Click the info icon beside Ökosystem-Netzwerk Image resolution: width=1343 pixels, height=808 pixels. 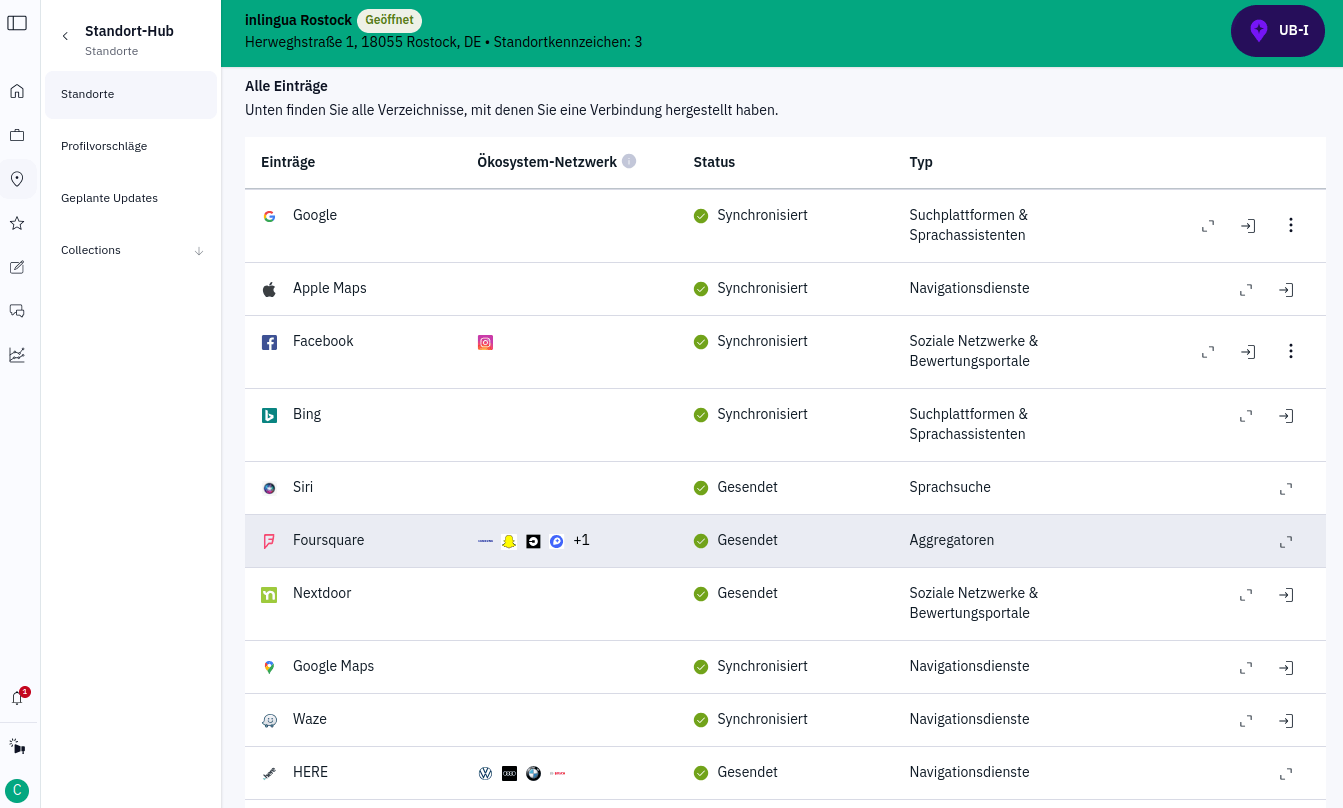[x=629, y=161]
